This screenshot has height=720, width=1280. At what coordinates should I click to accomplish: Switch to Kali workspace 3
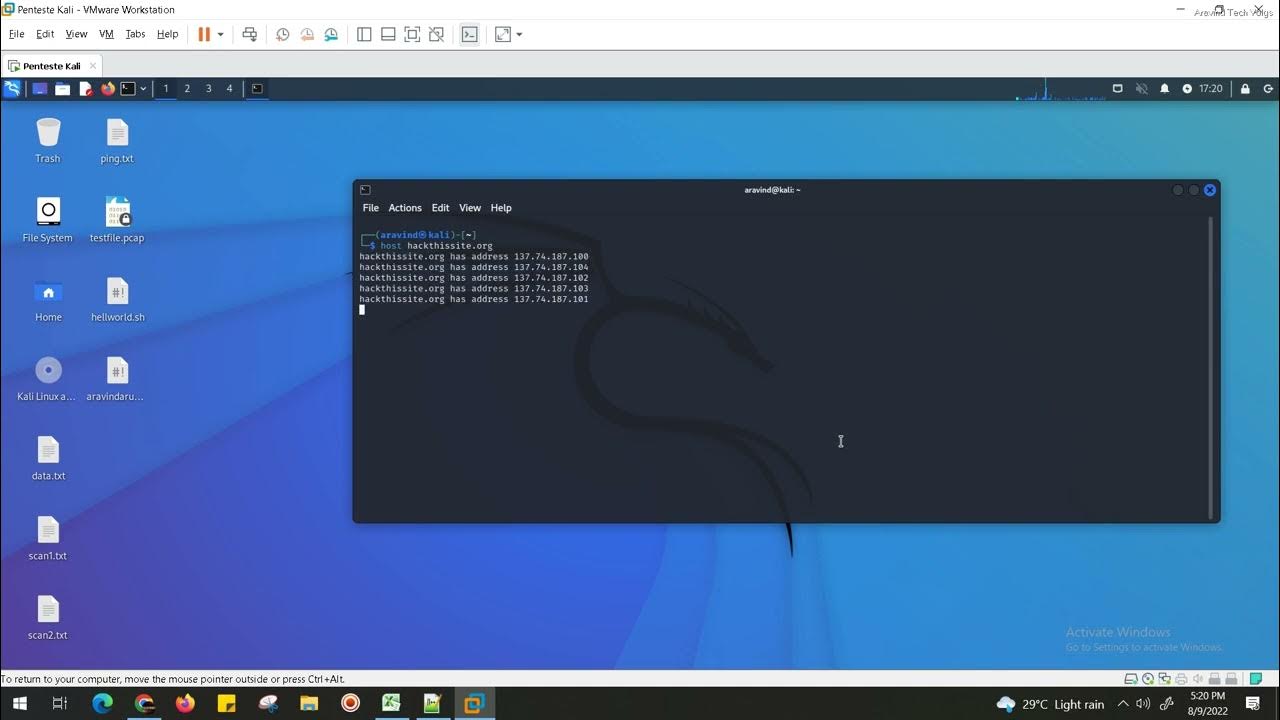tap(208, 88)
